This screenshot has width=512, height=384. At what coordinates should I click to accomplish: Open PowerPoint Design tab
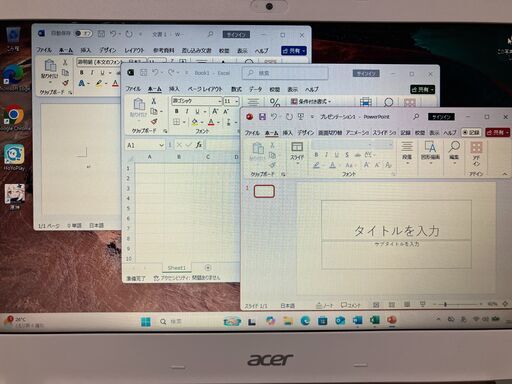tap(306, 133)
